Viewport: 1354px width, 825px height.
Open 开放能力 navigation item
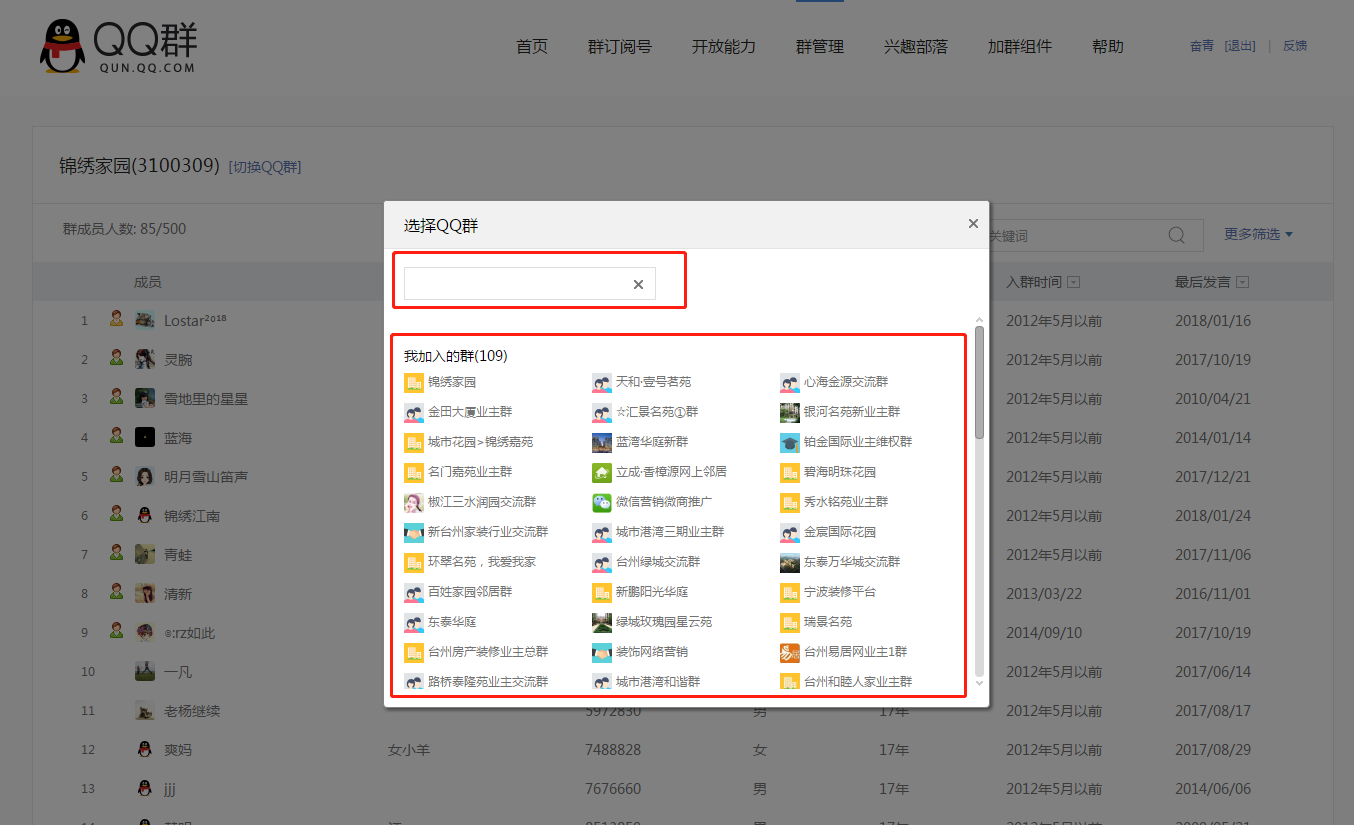point(724,47)
